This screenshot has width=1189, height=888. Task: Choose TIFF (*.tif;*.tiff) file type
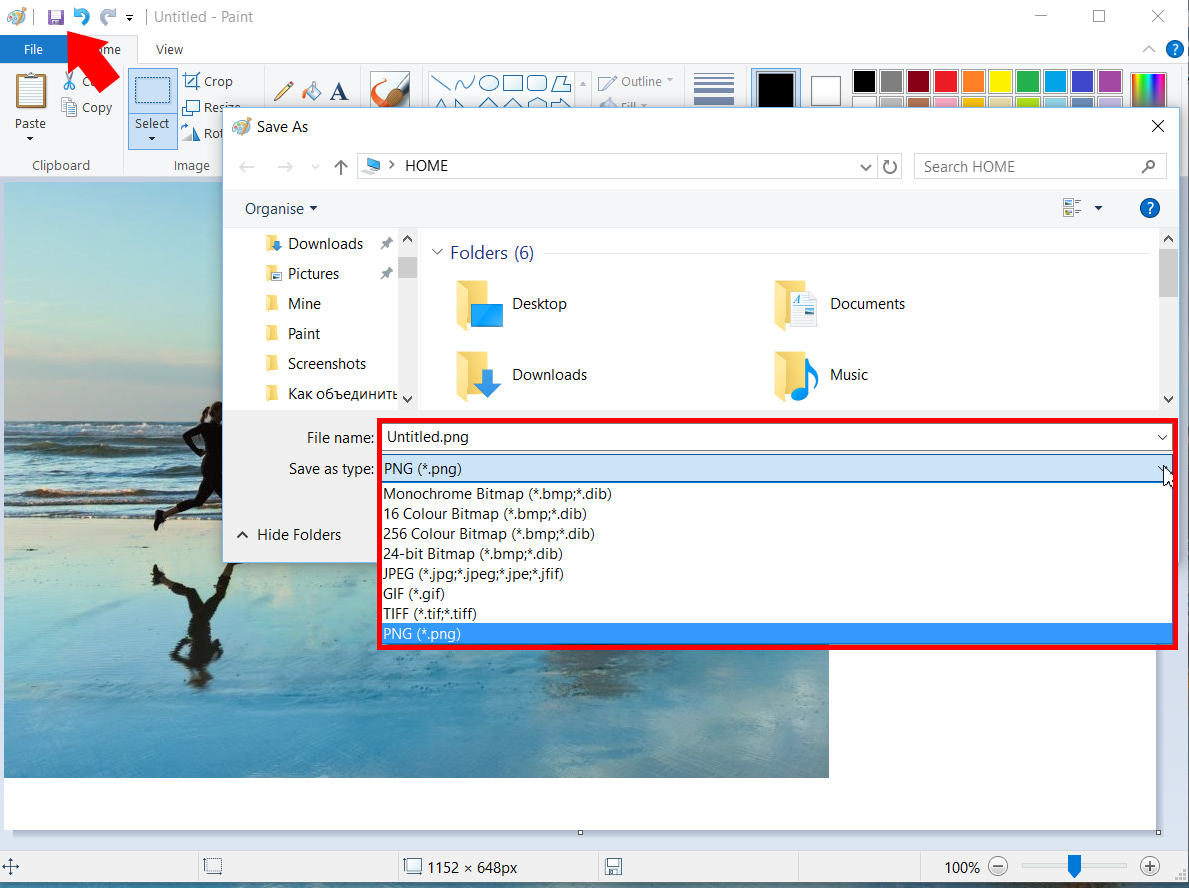776,613
